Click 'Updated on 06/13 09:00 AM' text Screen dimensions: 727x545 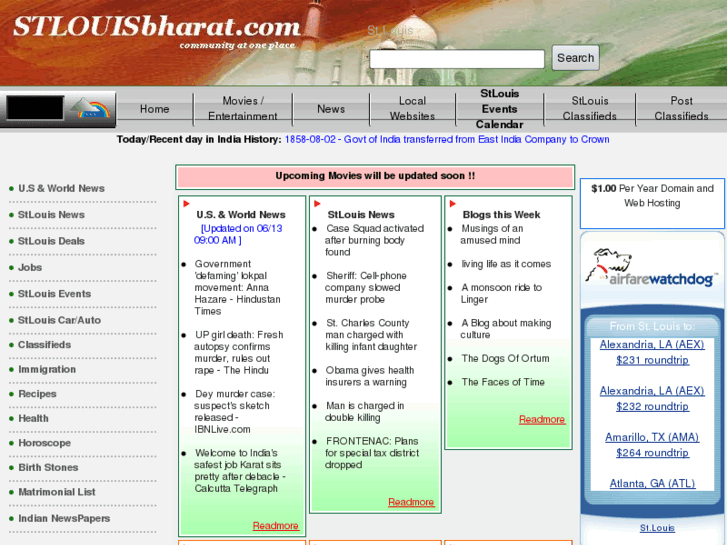coord(238,234)
